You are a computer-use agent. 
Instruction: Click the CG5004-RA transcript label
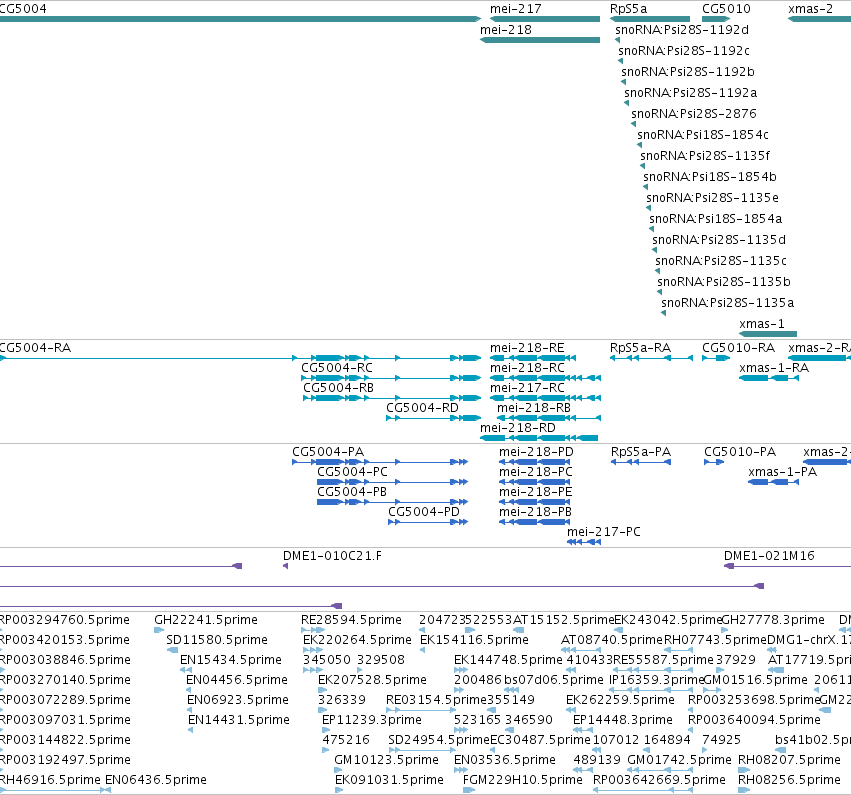35,348
